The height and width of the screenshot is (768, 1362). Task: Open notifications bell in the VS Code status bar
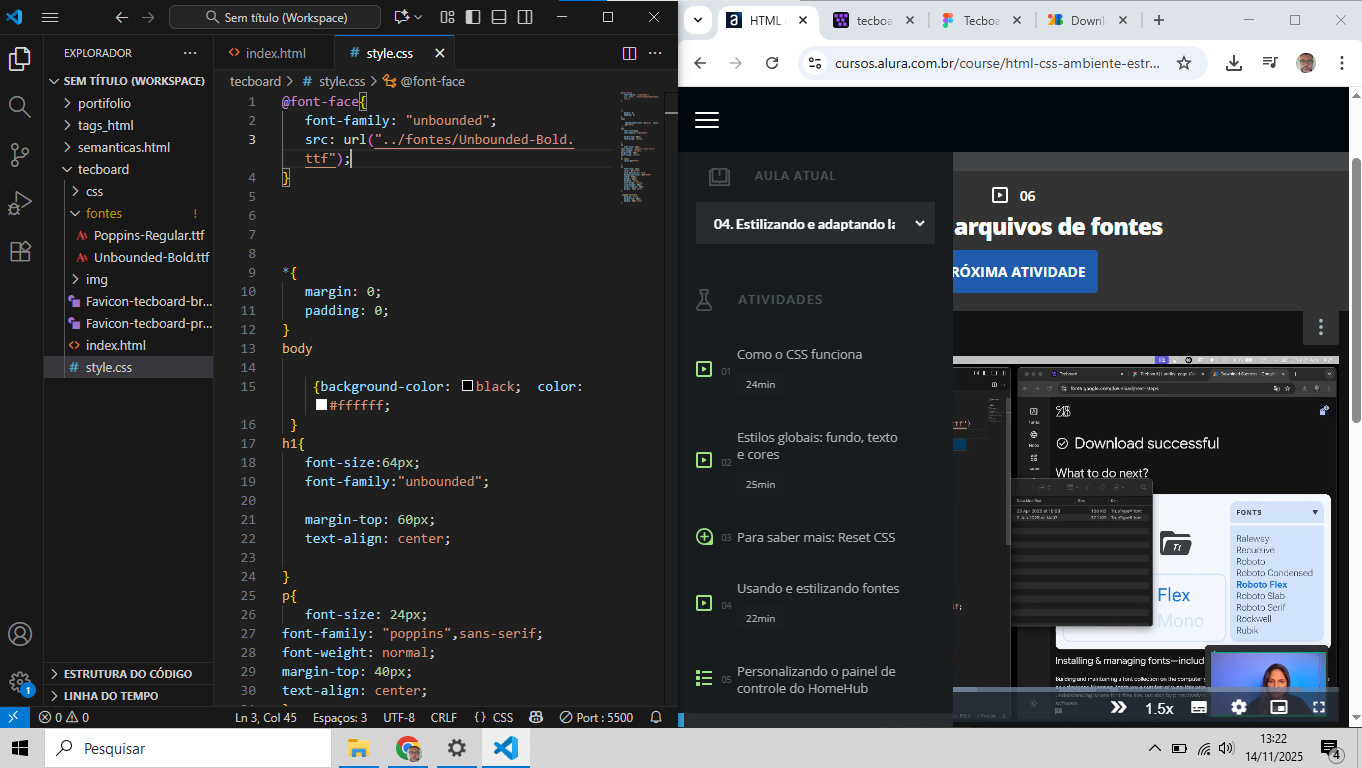[656, 717]
